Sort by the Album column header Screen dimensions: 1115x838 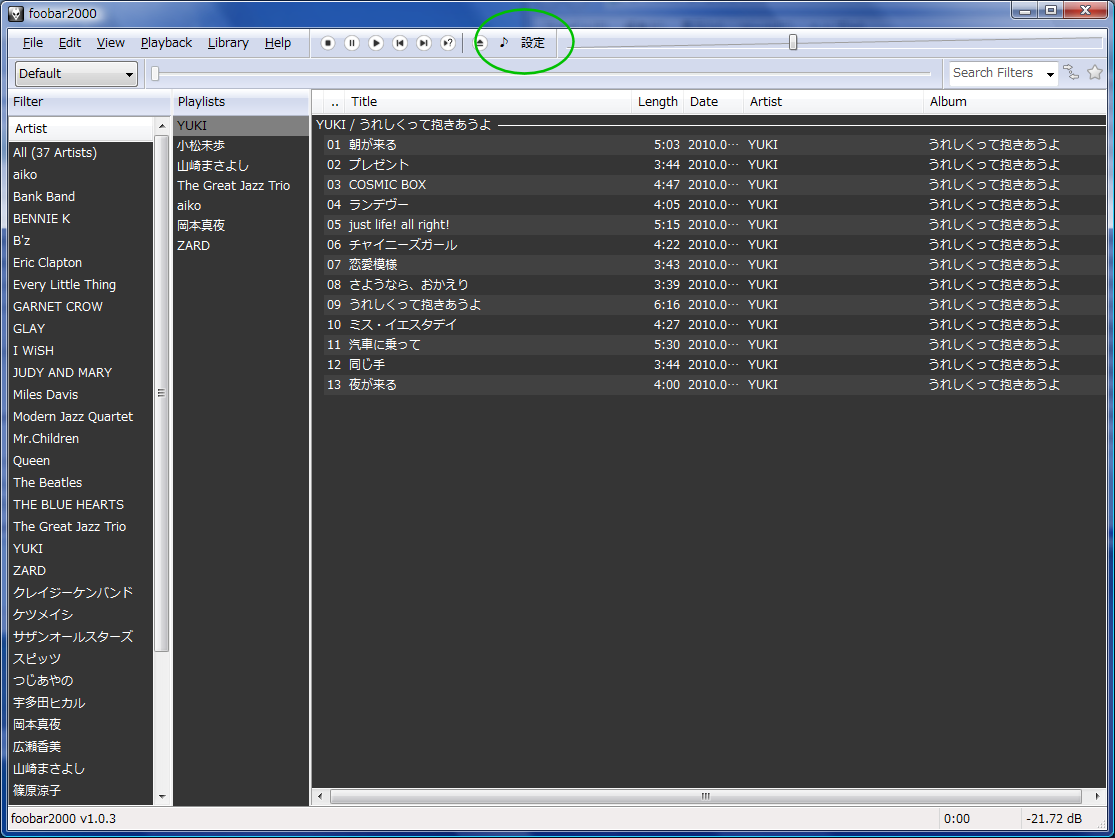coord(1014,102)
